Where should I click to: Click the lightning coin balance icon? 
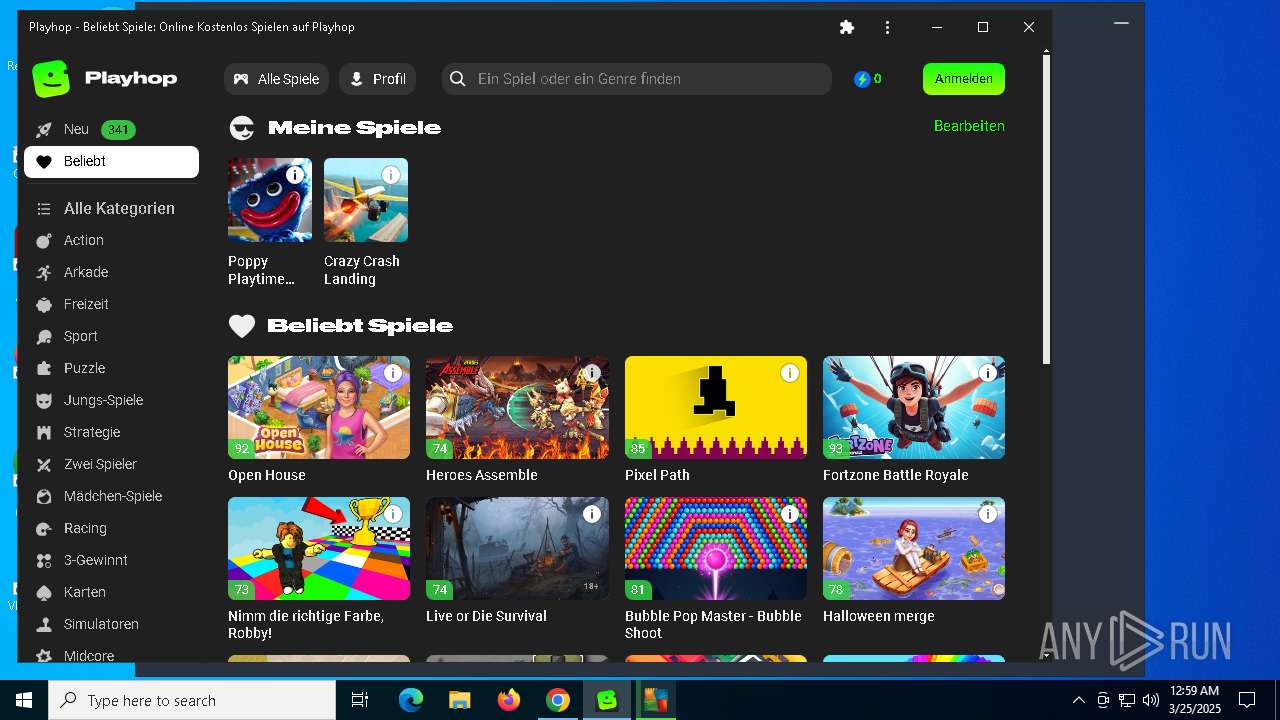[862, 79]
